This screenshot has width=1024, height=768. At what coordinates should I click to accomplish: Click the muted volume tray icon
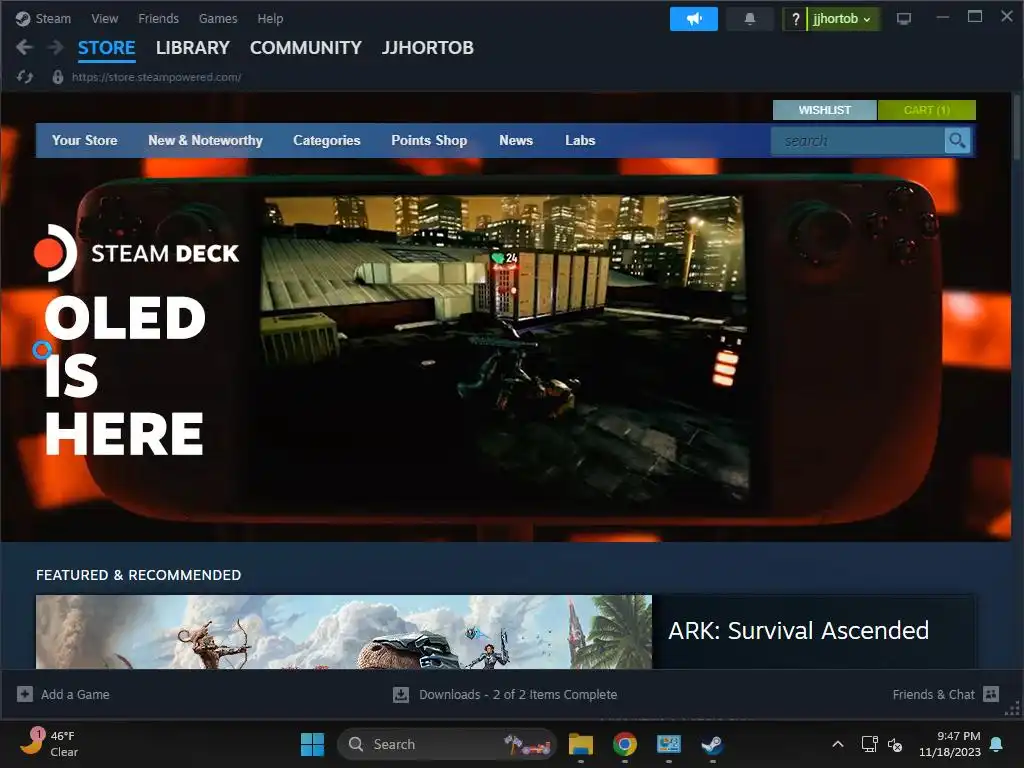pyautogui.click(x=895, y=744)
